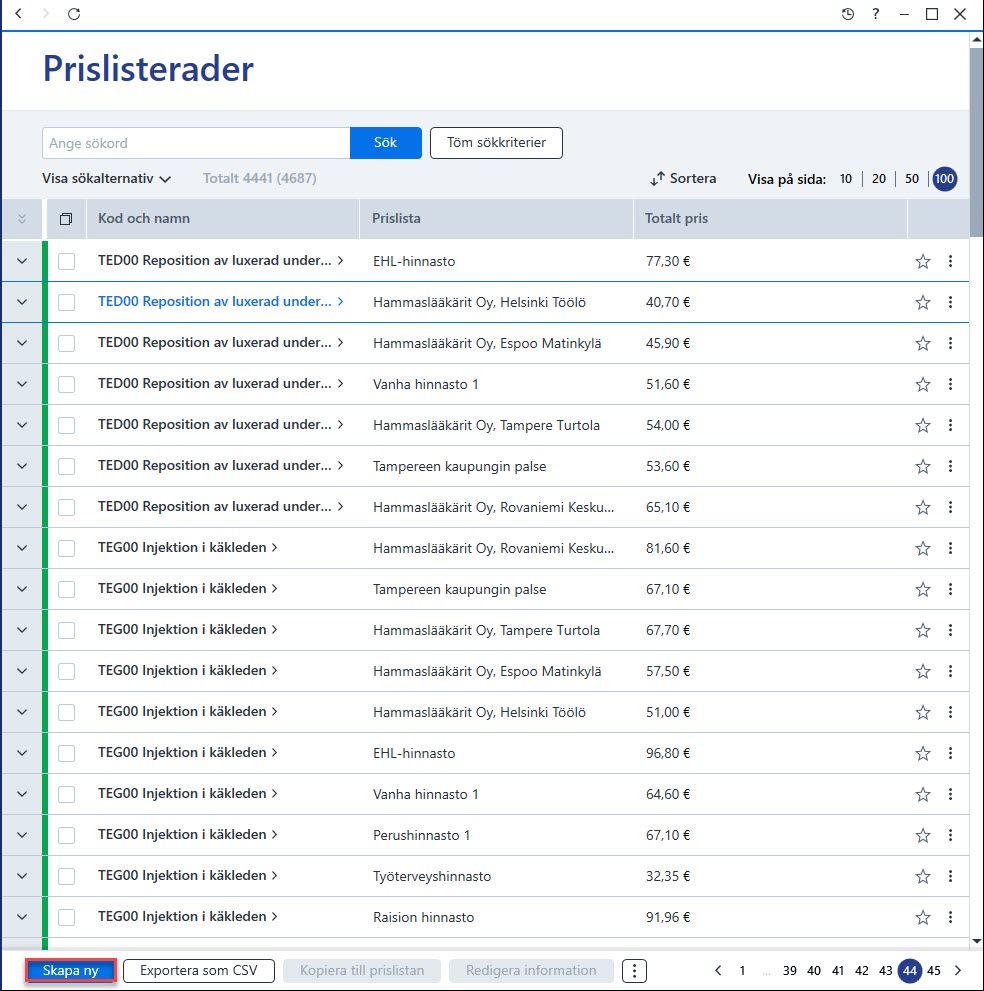The height and width of the screenshot is (991, 984).
Task: Click Exportera som CSV button
Action: tap(198, 970)
